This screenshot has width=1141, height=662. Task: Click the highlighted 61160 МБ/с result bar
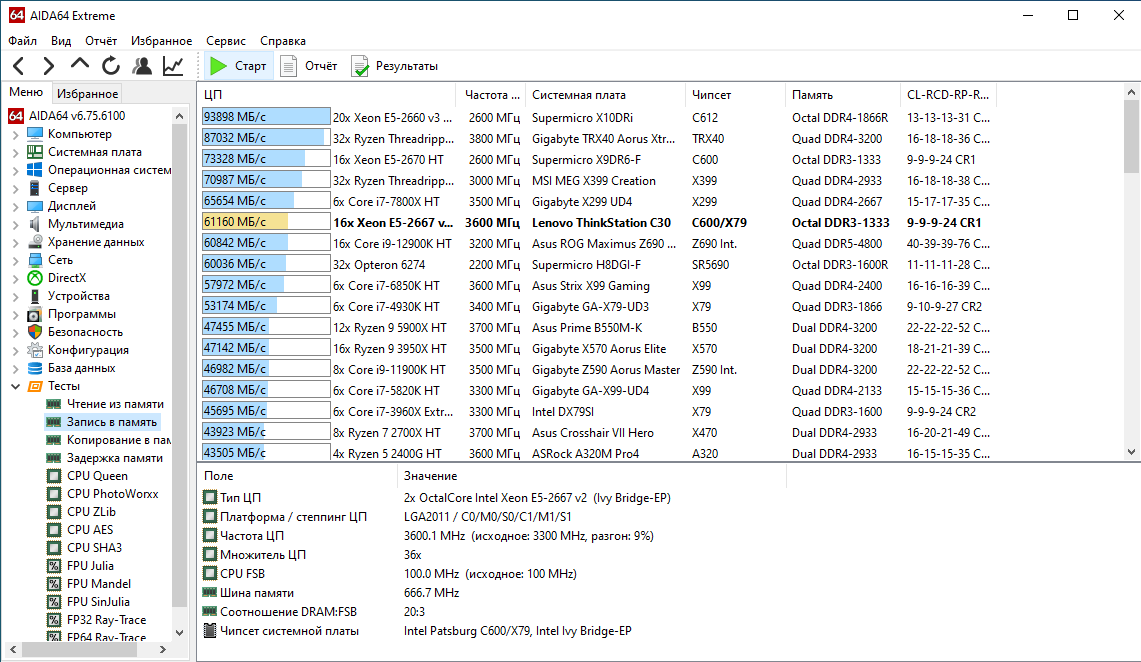(266, 222)
